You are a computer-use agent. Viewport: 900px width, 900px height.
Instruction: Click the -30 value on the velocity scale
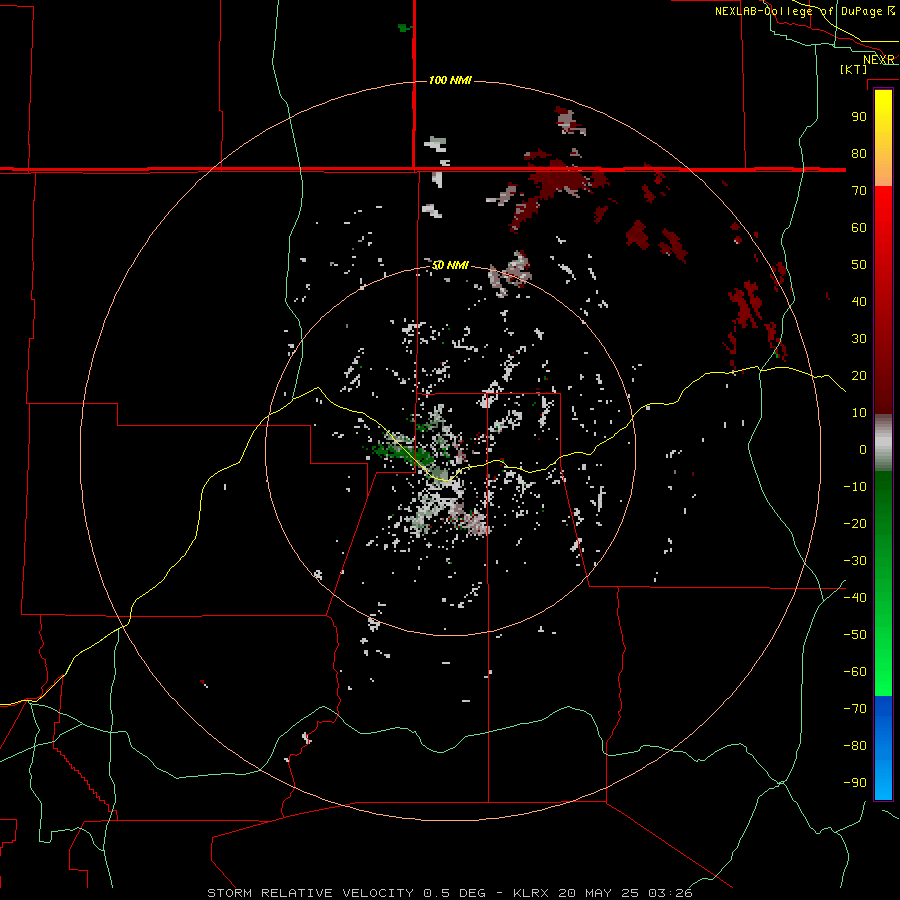855,561
